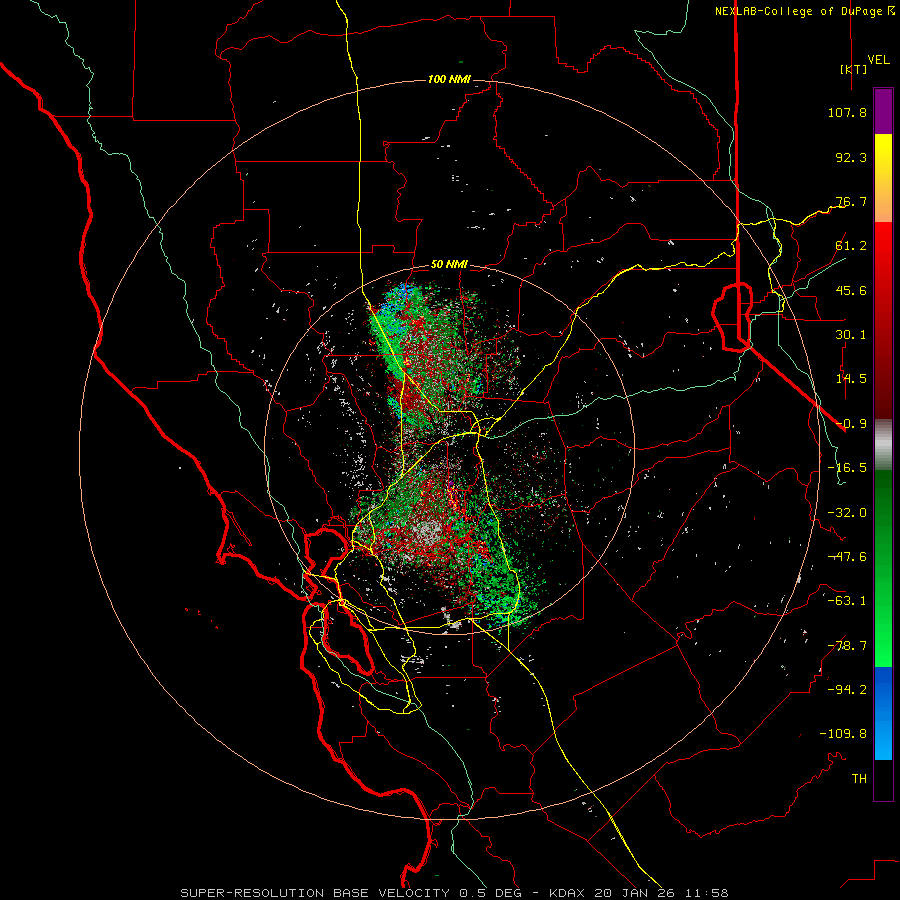This screenshot has width=900, height=900.
Task: Click the 30.1 velocity scale label
Action: click(x=851, y=335)
